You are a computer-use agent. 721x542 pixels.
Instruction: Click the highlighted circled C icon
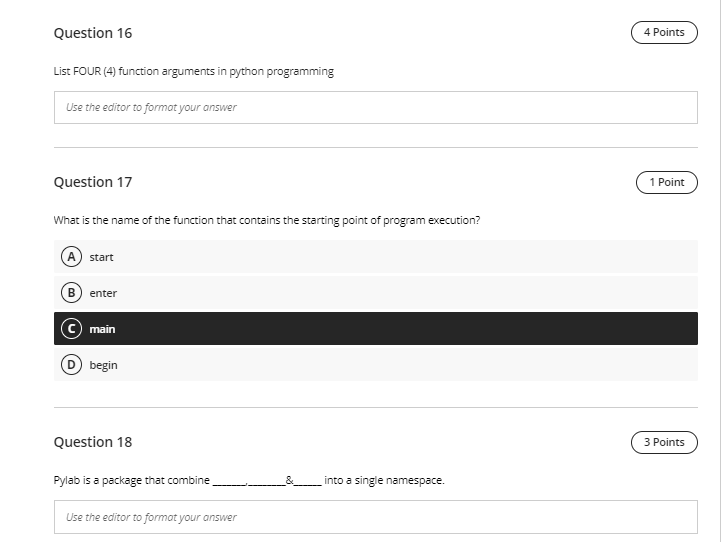pos(71,329)
